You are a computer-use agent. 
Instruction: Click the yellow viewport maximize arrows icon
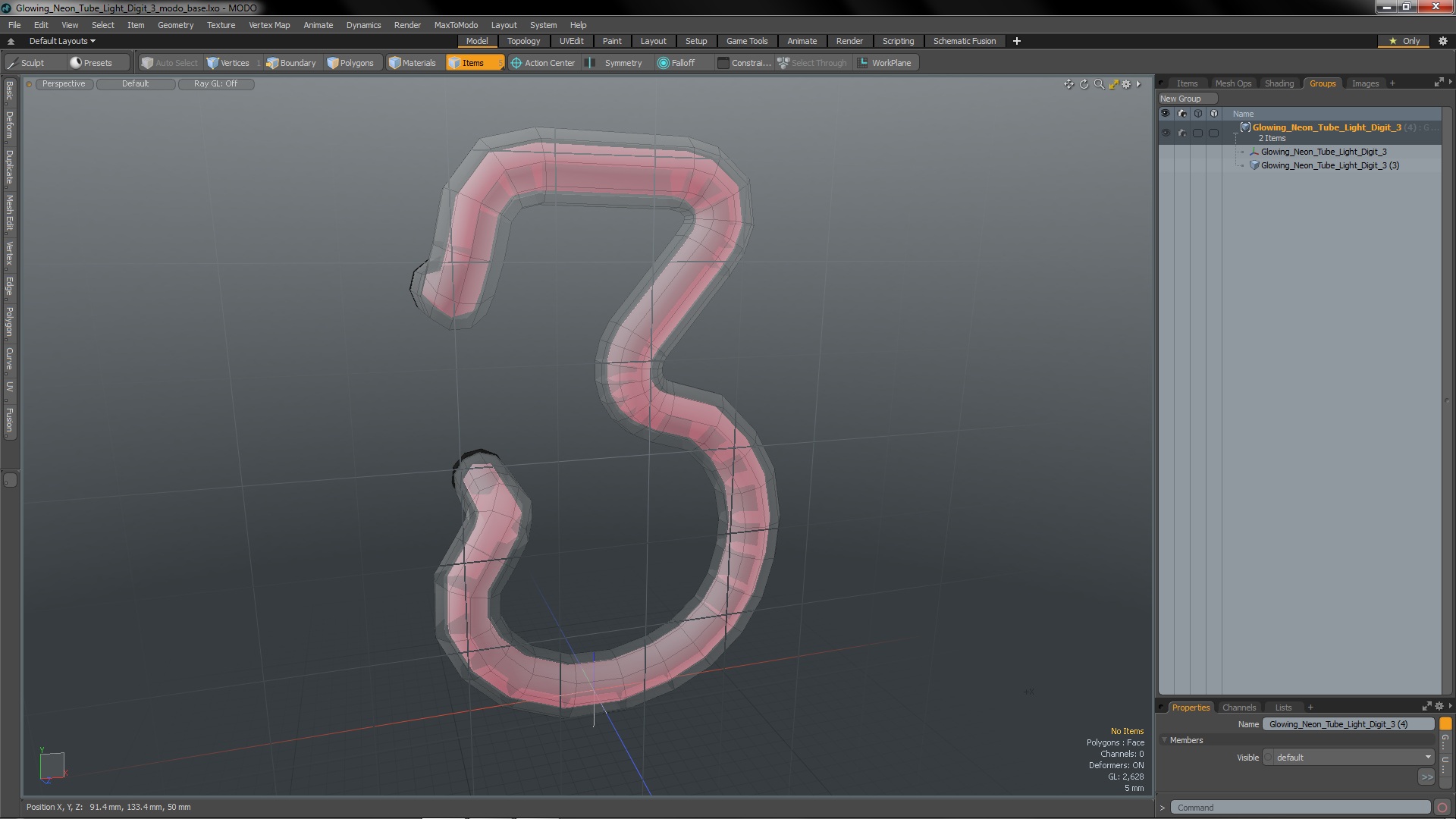tap(1113, 84)
